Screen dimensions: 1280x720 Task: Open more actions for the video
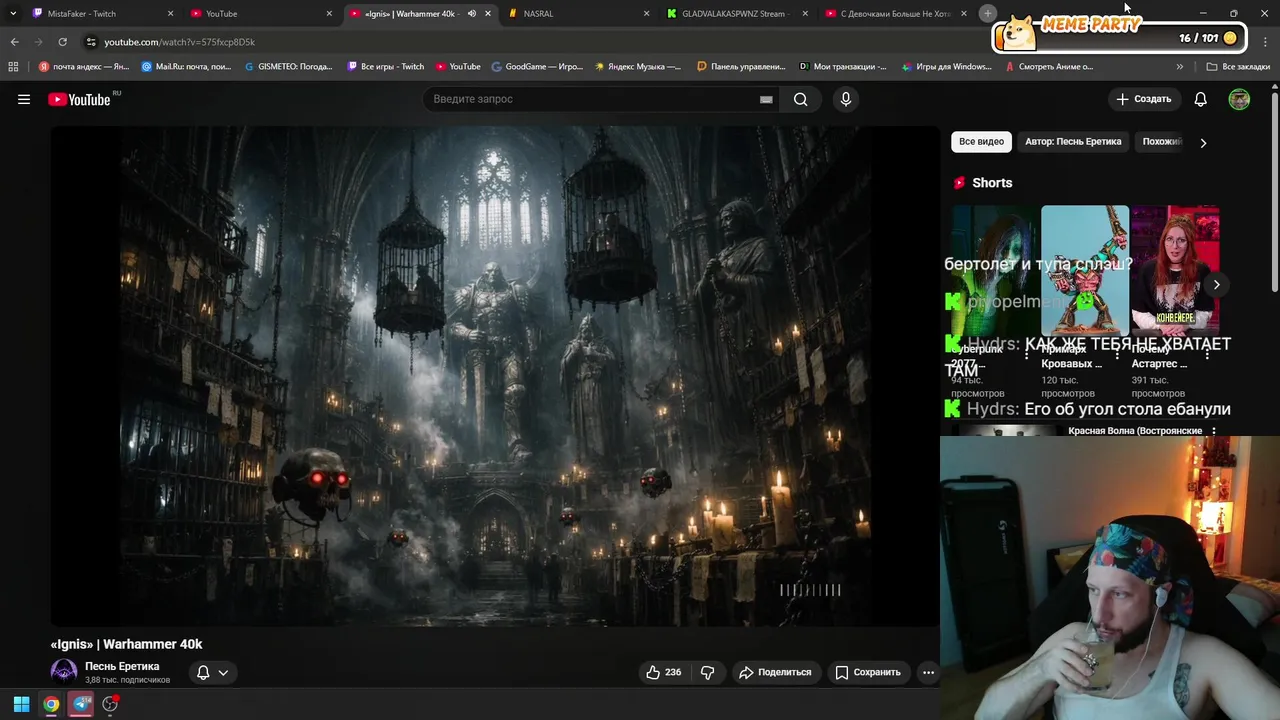(928, 672)
